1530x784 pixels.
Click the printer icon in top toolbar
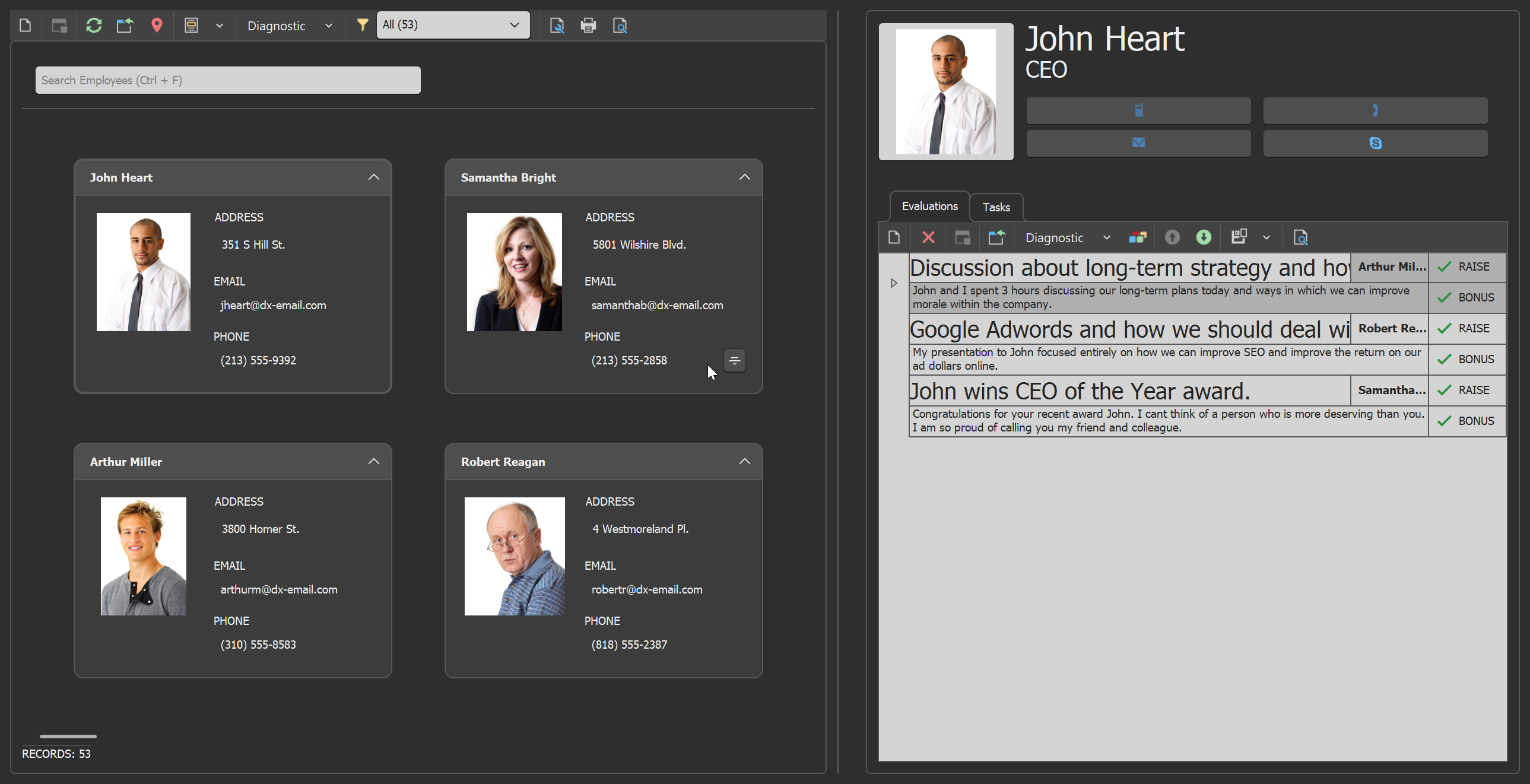click(588, 26)
